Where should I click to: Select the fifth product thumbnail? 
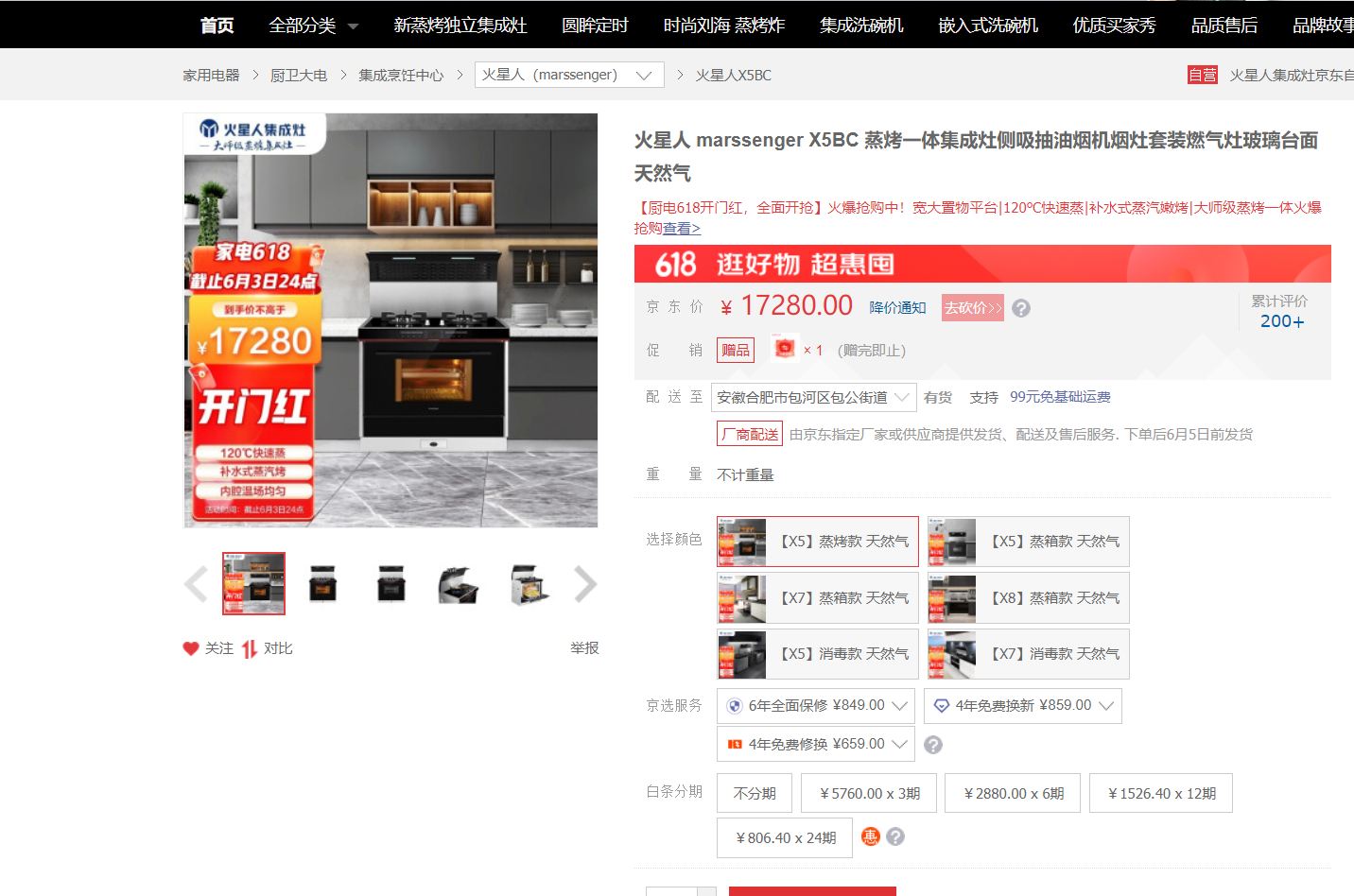[529, 584]
